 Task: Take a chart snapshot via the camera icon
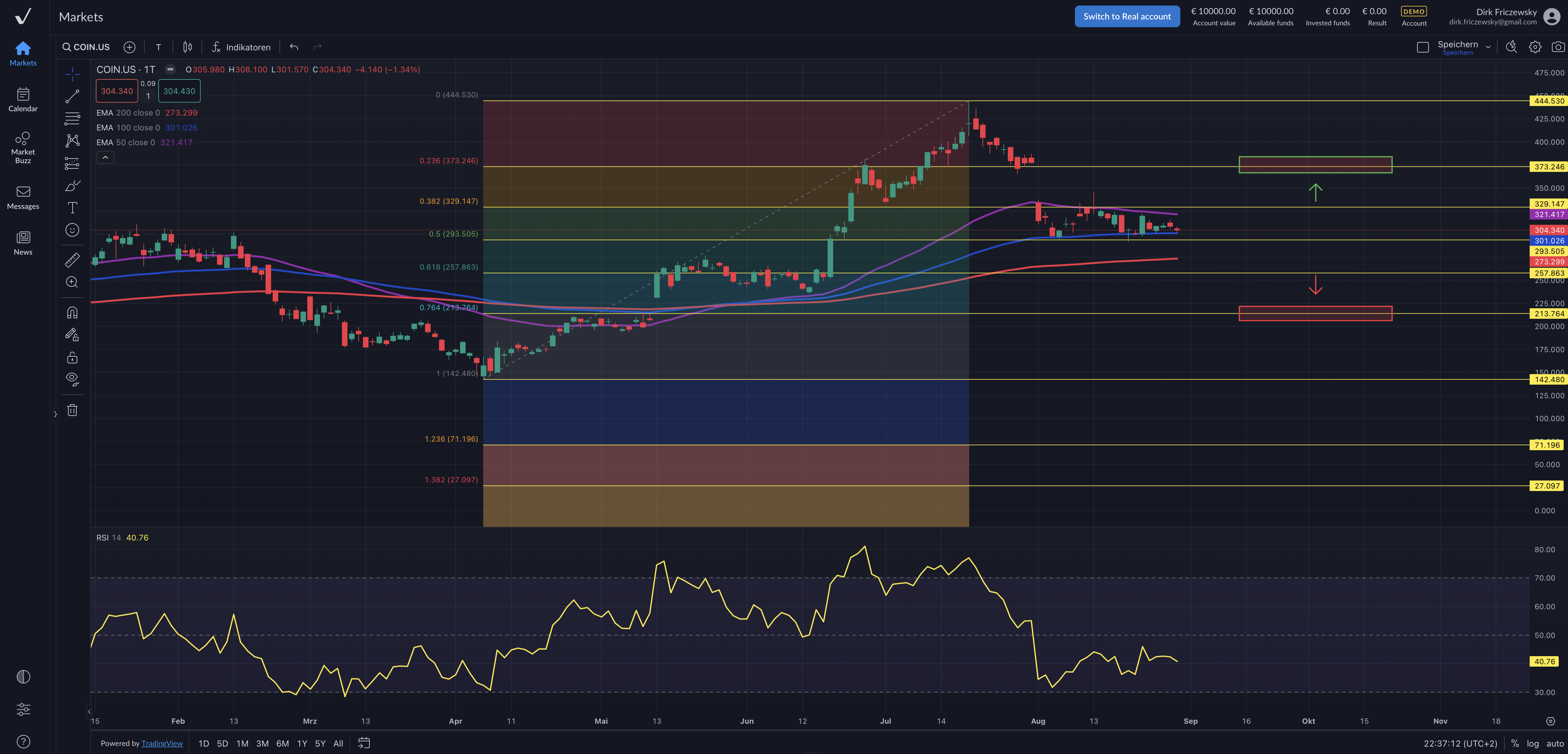tap(1558, 46)
